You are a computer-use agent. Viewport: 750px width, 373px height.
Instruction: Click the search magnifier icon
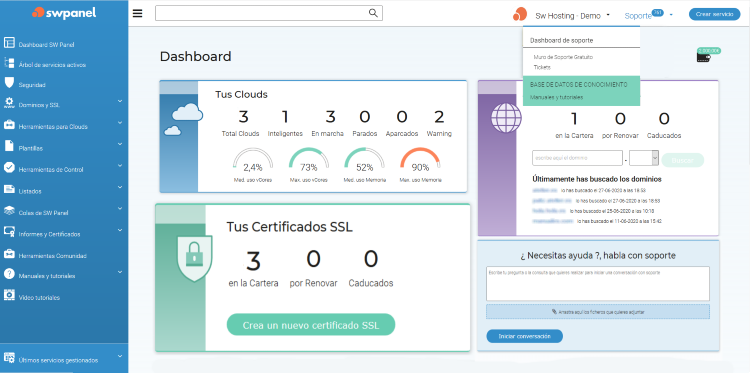pyautogui.click(x=373, y=13)
